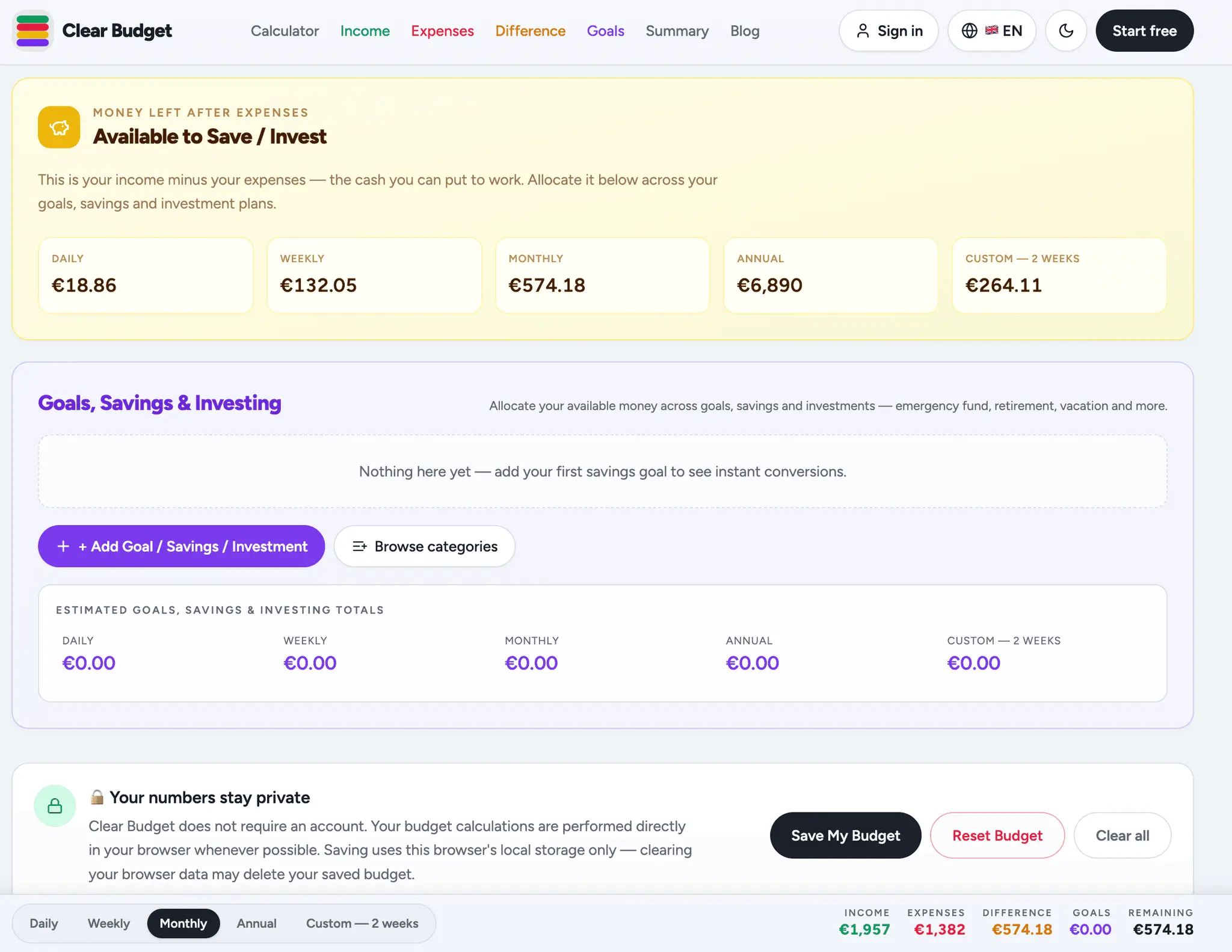Viewport: 1232px width, 952px height.
Task: Click the piggy bank savings icon
Action: click(x=59, y=127)
